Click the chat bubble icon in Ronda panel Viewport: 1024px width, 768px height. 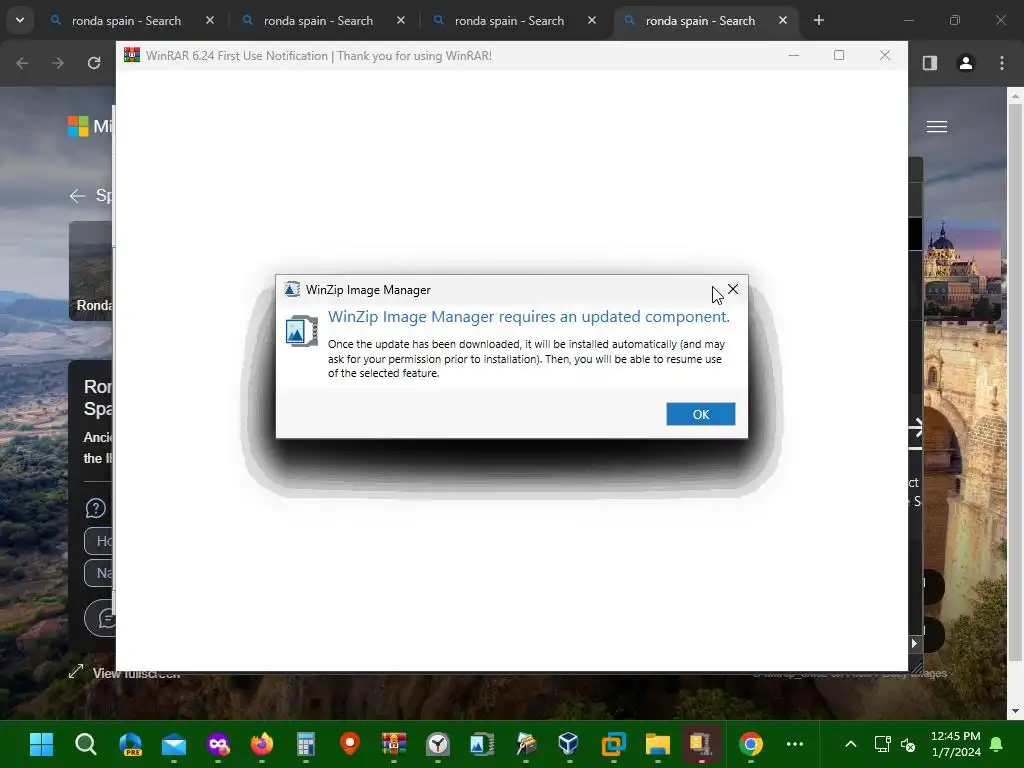click(x=106, y=618)
